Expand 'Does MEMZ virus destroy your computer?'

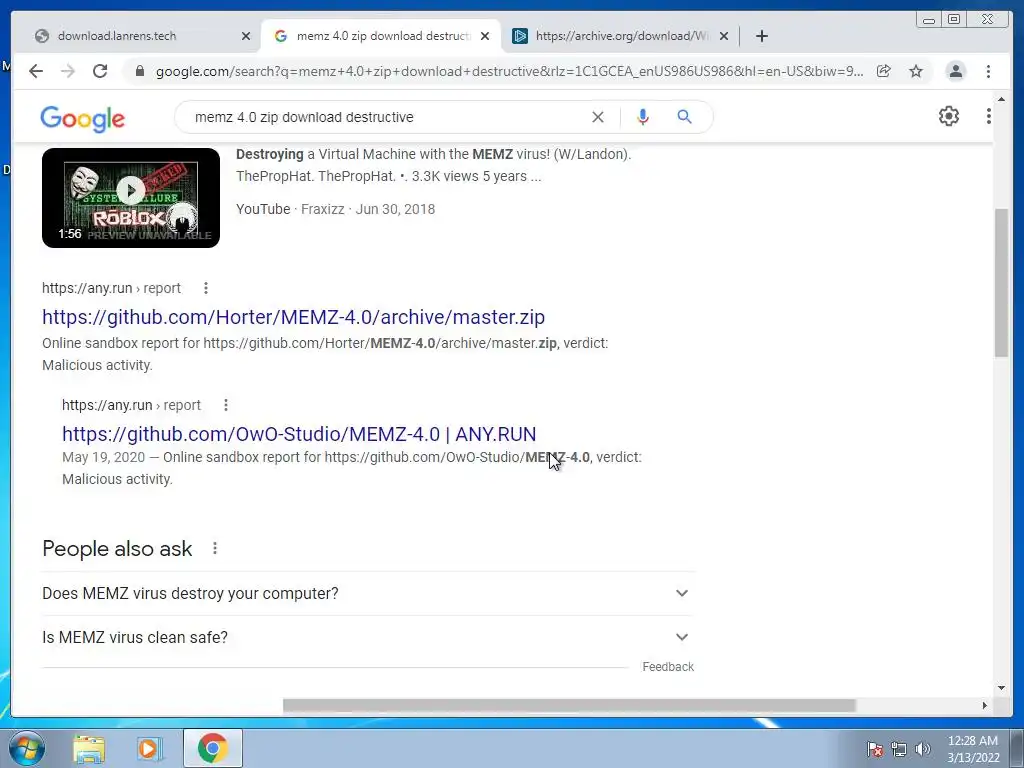368,594
